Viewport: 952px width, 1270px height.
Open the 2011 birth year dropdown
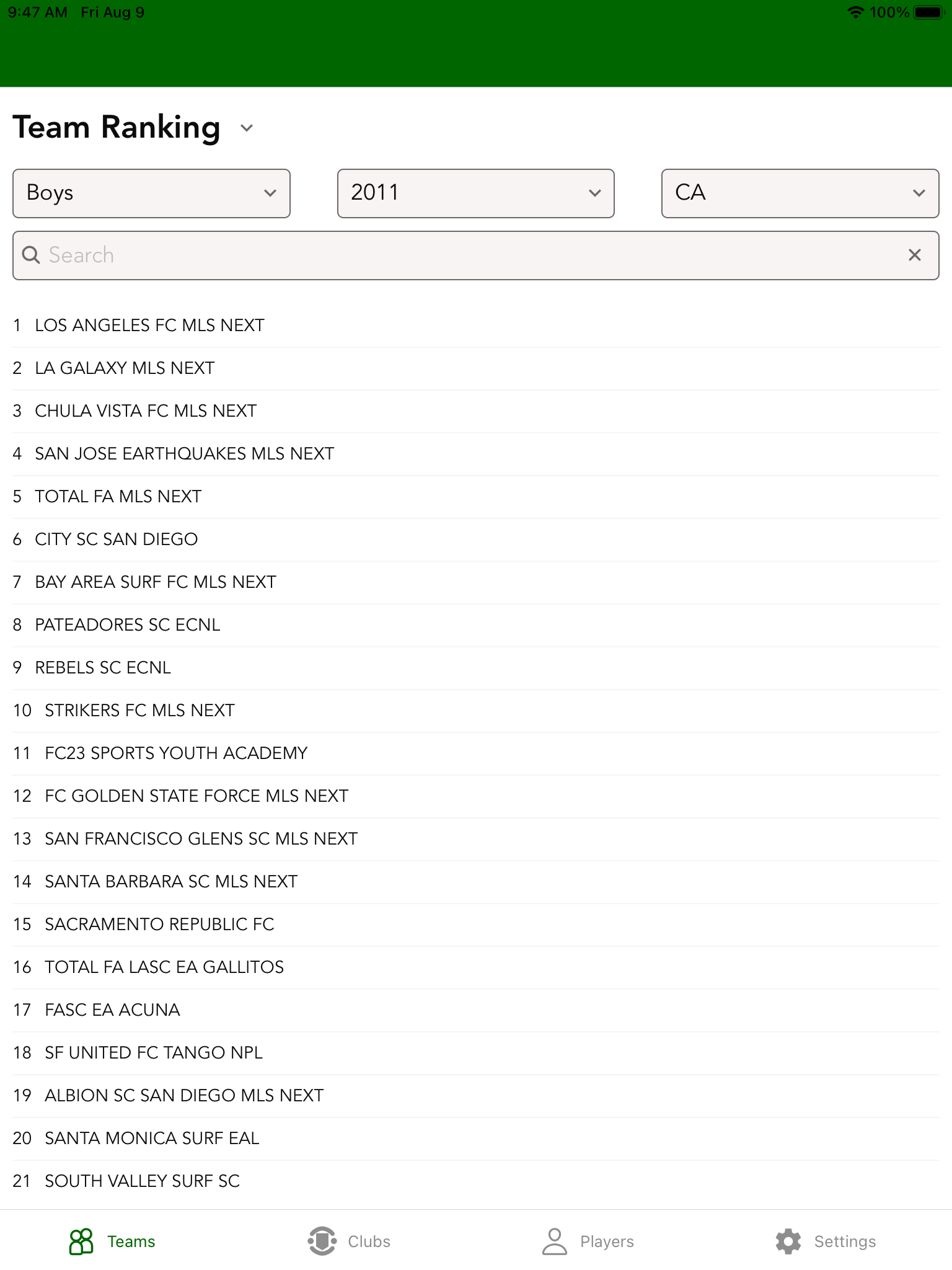[x=475, y=193]
